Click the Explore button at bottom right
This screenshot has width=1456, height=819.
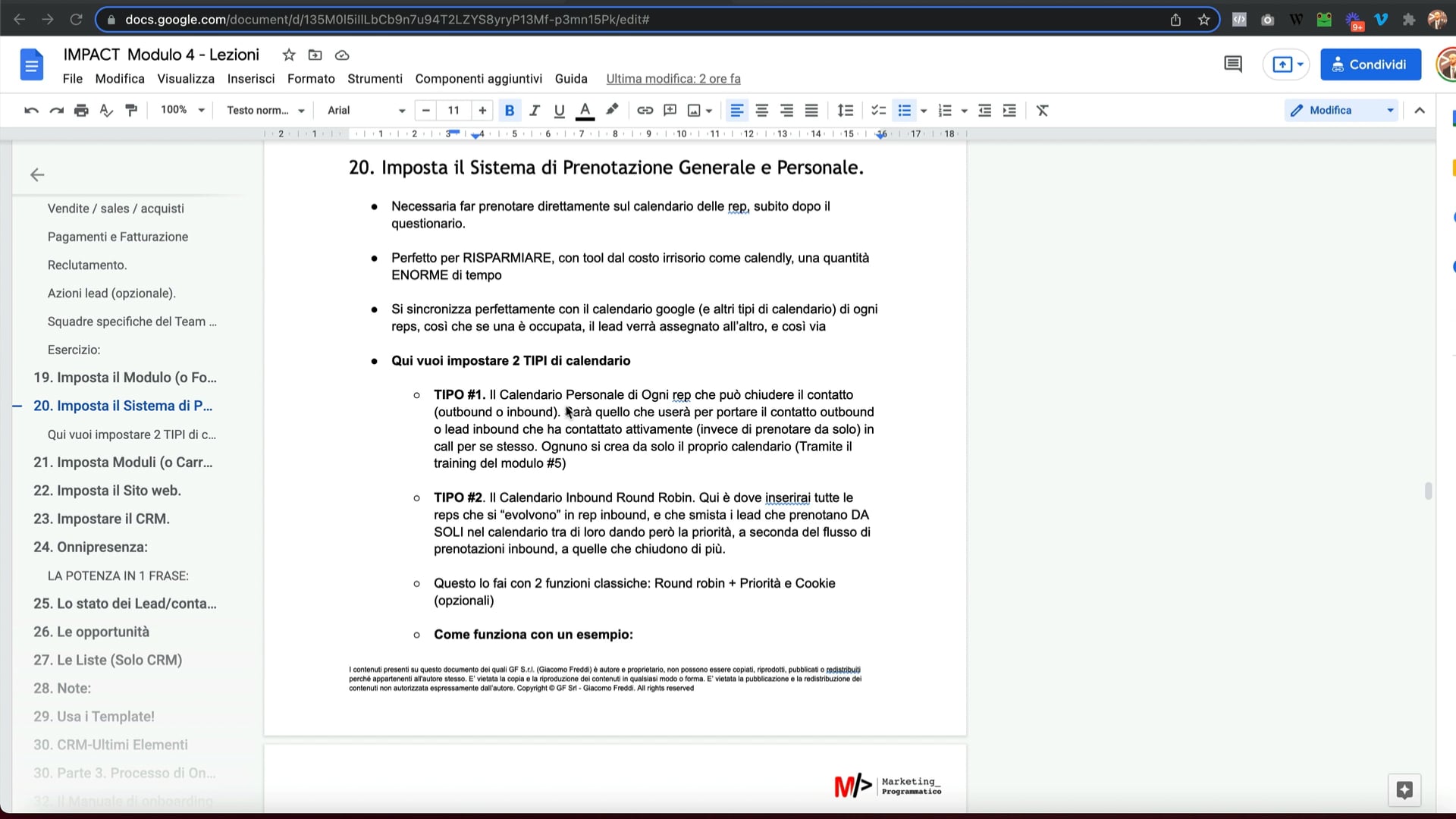[x=1404, y=790]
